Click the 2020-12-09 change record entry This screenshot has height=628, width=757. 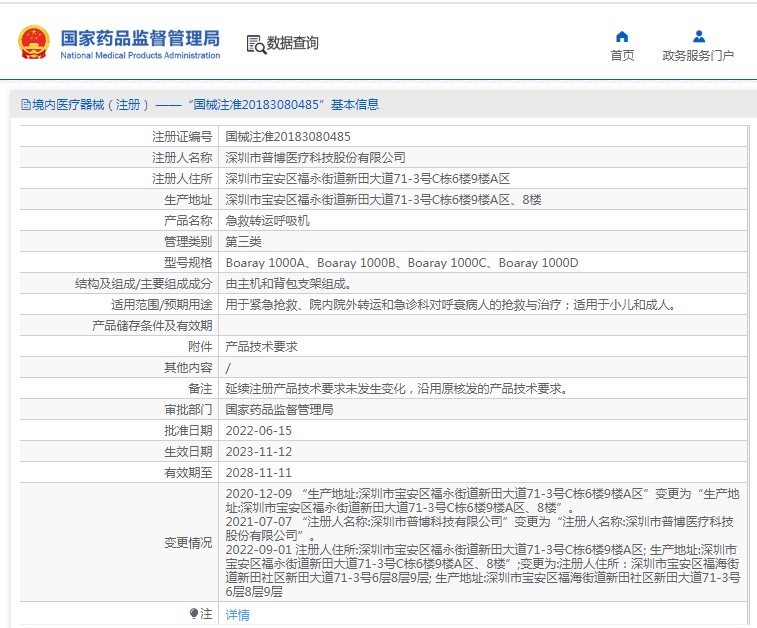coord(482,501)
